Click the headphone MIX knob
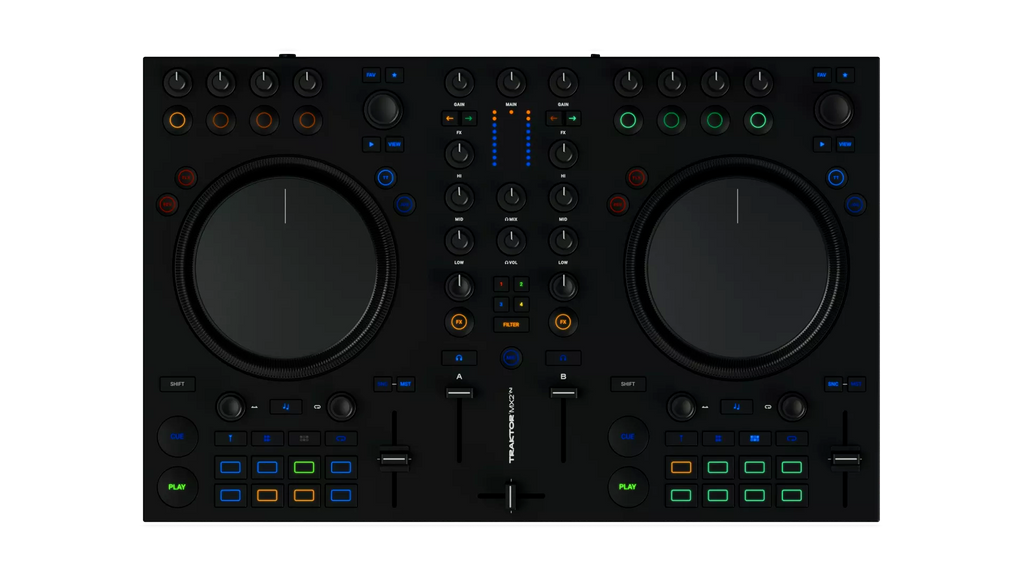 point(511,197)
